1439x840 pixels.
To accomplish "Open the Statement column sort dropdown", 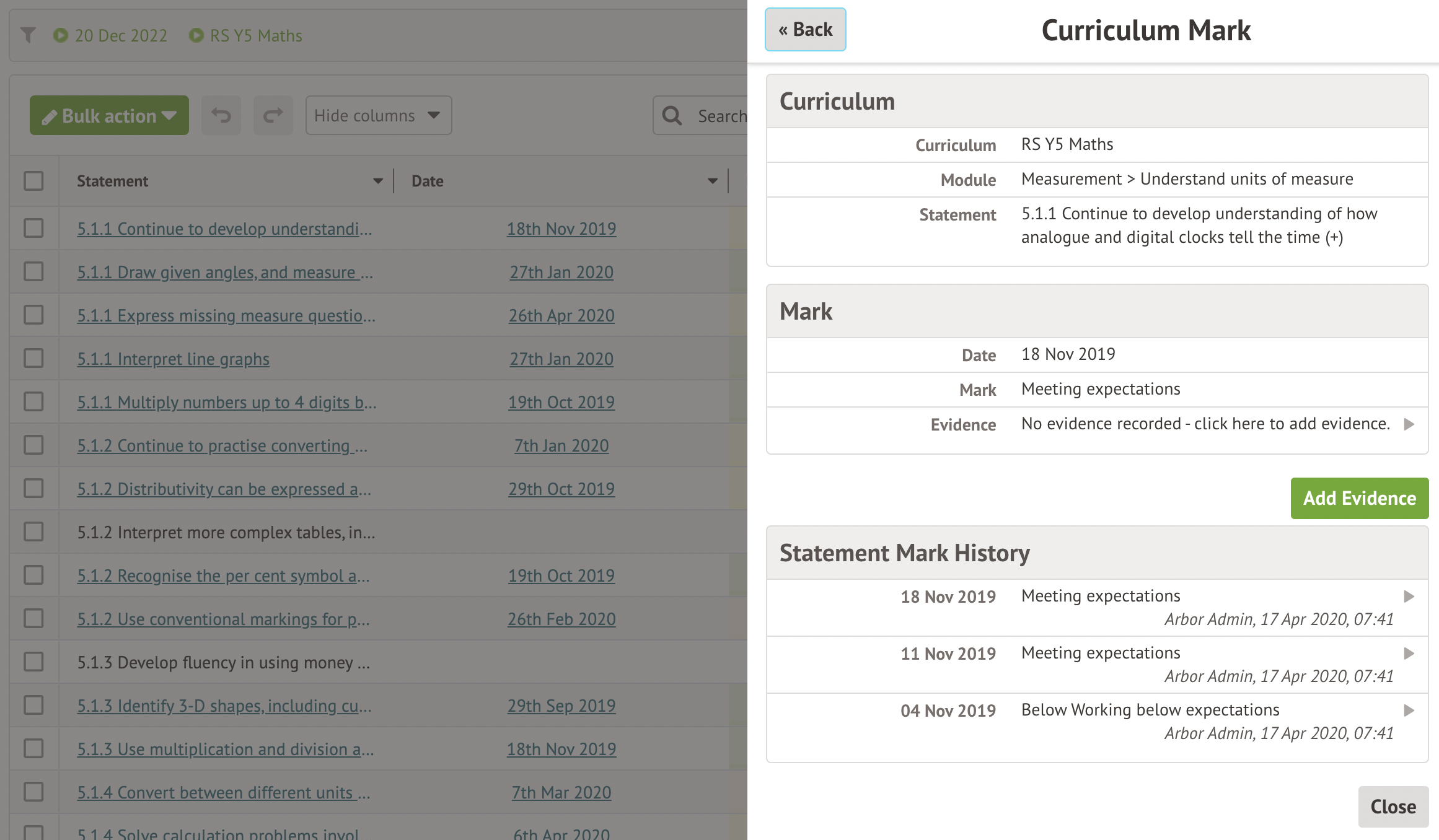I will tap(377, 181).
